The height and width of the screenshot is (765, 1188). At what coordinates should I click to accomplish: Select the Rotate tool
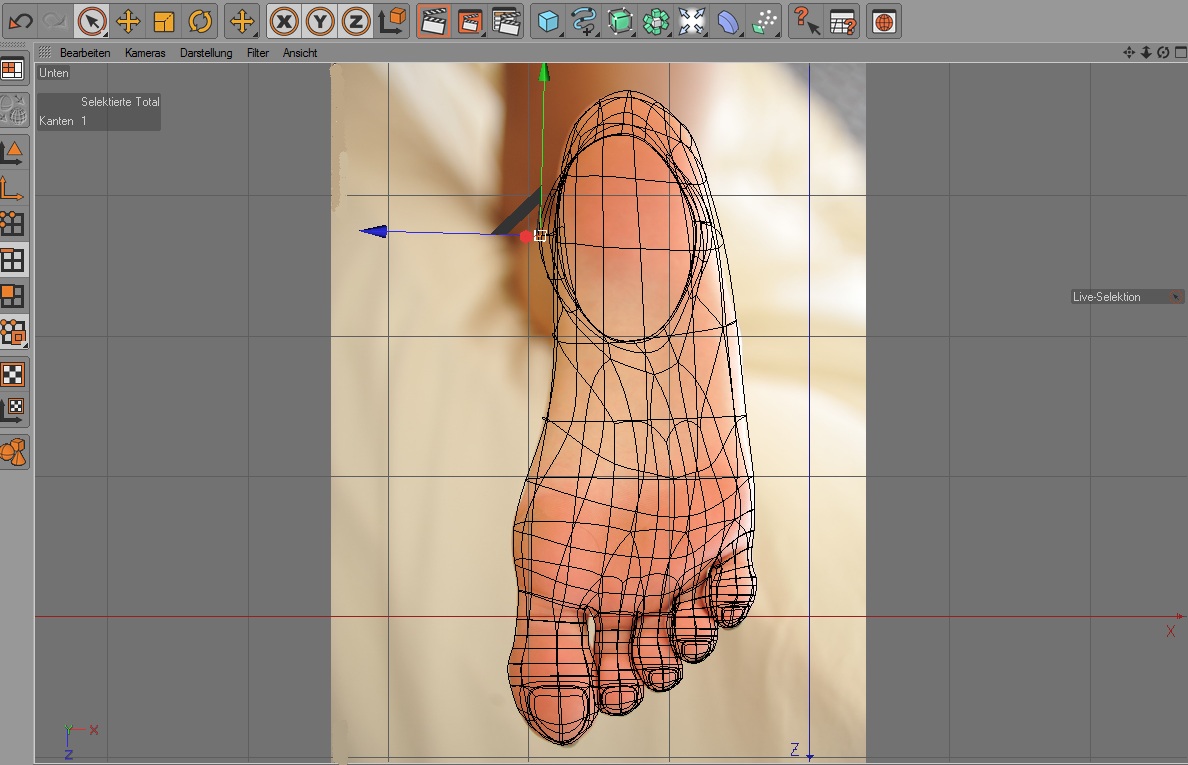[200, 21]
